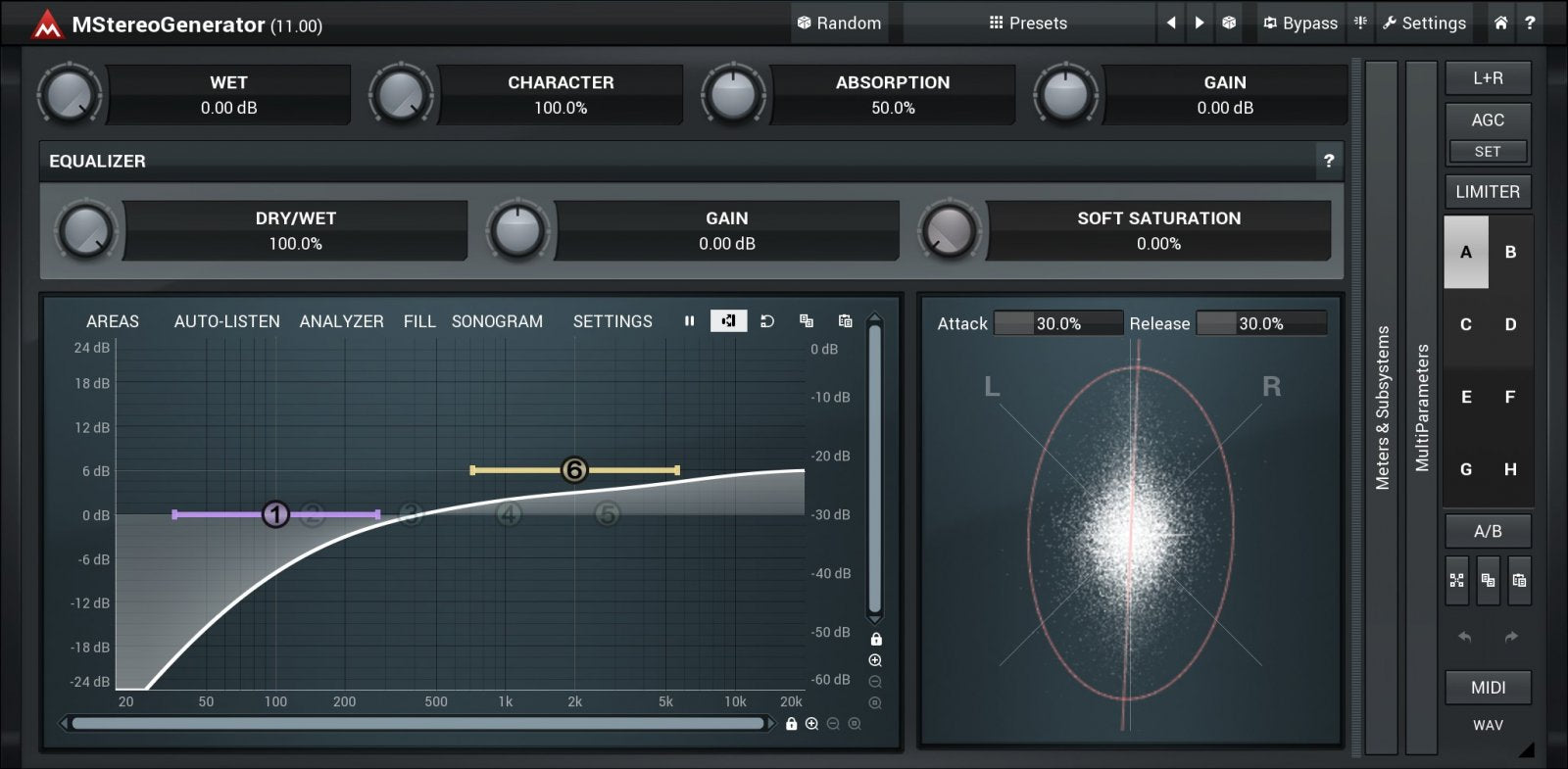Pause the equalizer analyzer
This screenshot has width=1568, height=769.
pyautogui.click(x=689, y=320)
